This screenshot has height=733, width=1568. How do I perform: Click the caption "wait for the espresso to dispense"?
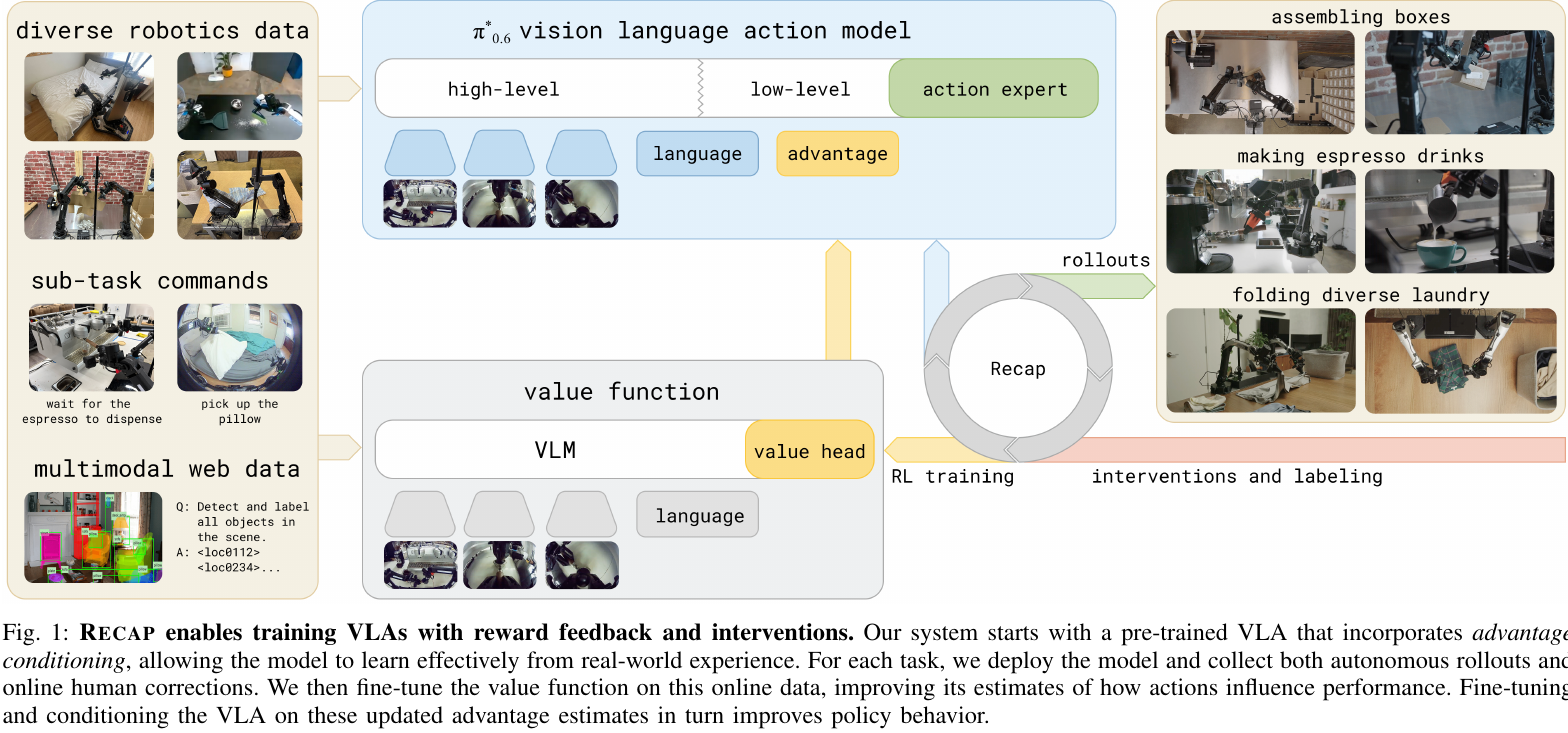(x=92, y=412)
